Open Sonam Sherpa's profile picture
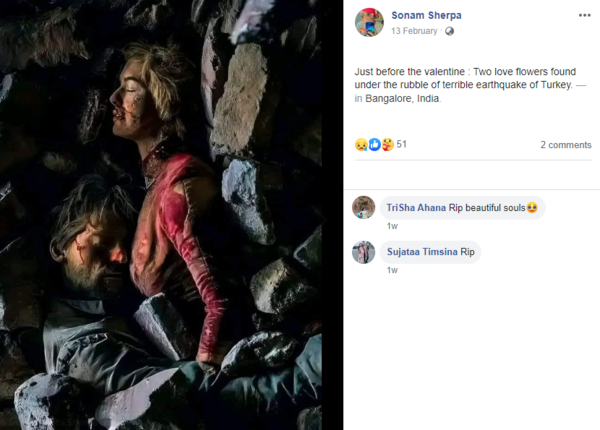 369,22
